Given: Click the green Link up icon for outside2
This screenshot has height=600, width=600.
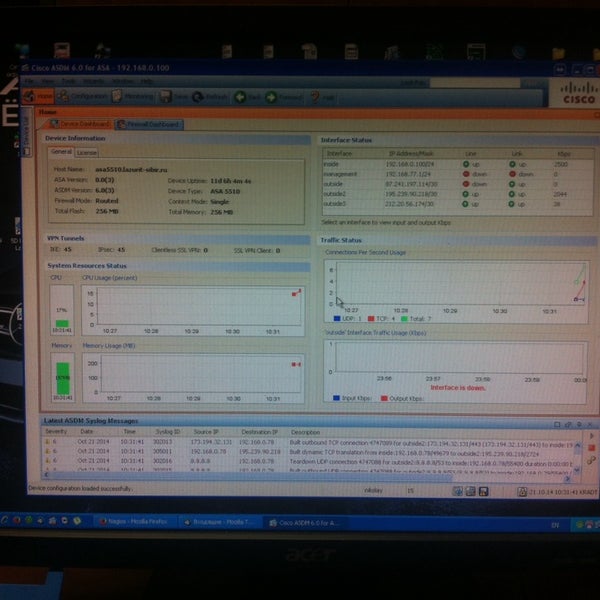Looking at the screenshot, I should point(512,194).
